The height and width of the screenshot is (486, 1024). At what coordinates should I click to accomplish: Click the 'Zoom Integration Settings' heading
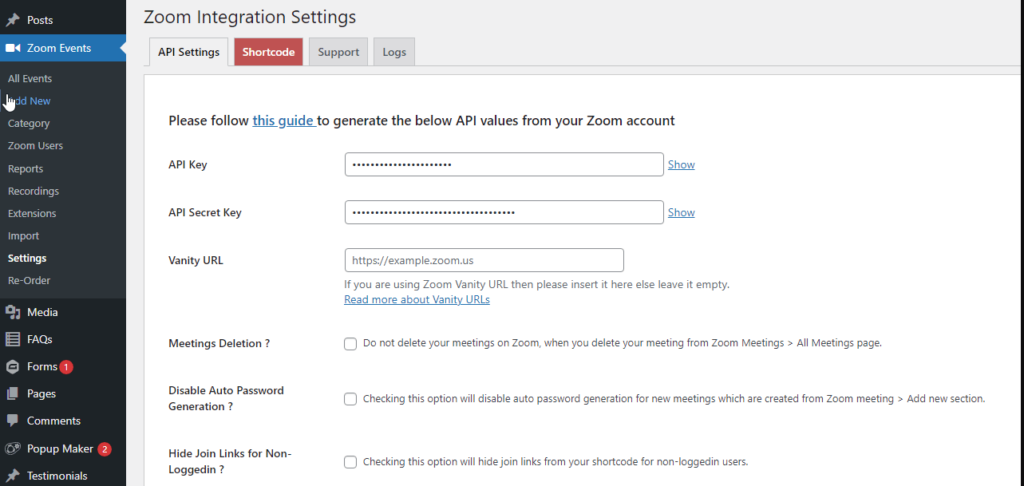tap(250, 17)
